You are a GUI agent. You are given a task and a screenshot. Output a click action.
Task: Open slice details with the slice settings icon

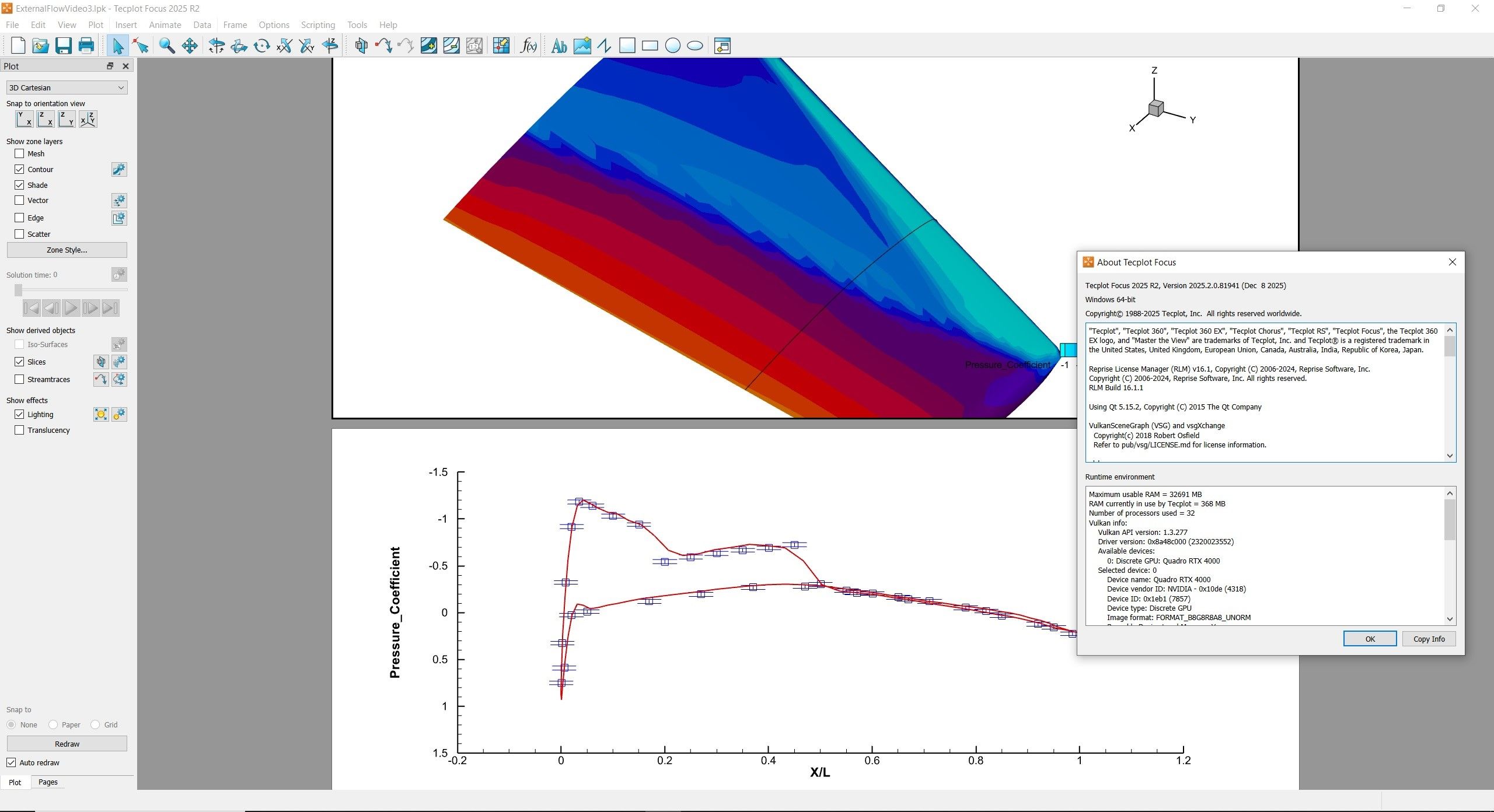120,362
